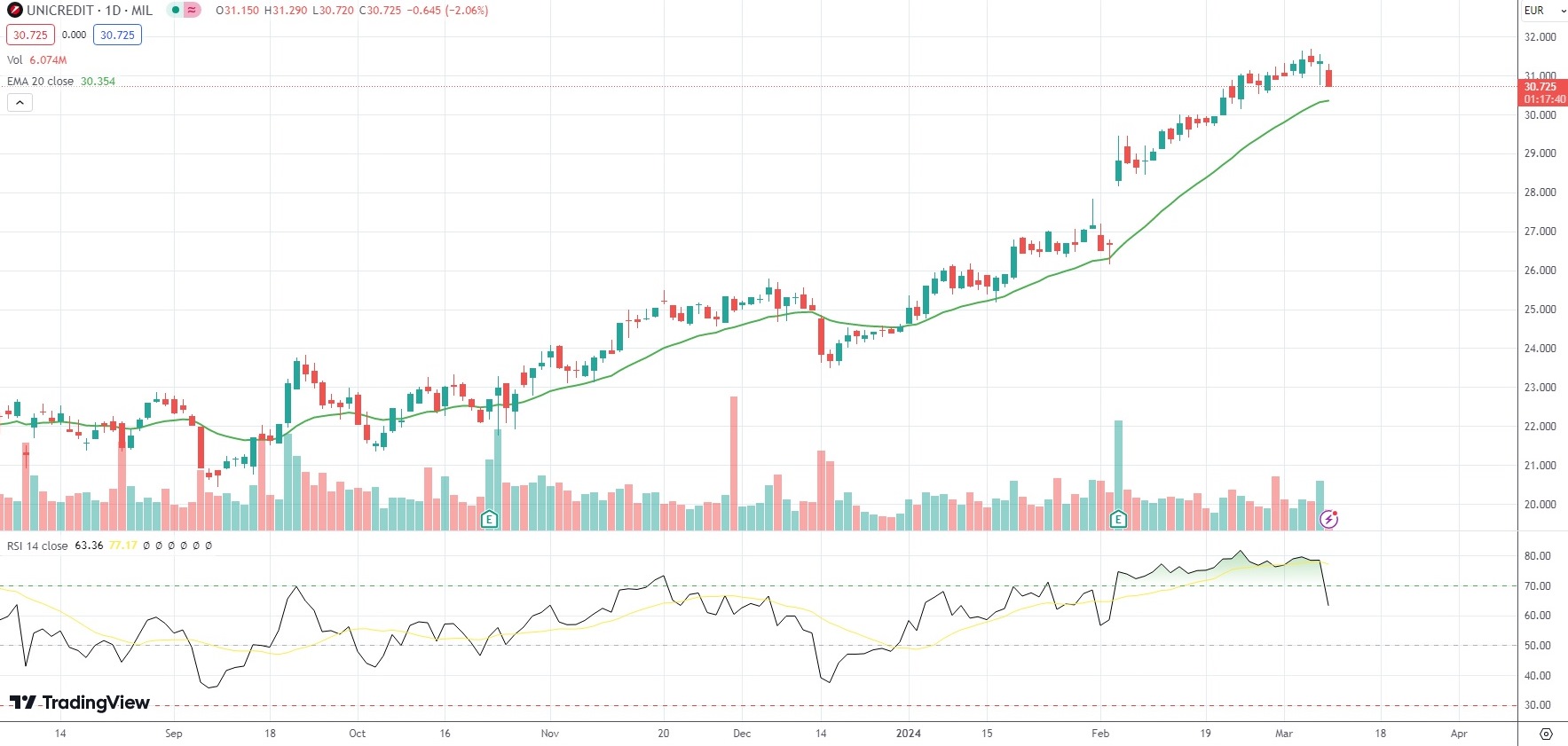Viewport: 1568px width, 746px height.
Task: Select the RSI 14 close legend
Action: 37,546
